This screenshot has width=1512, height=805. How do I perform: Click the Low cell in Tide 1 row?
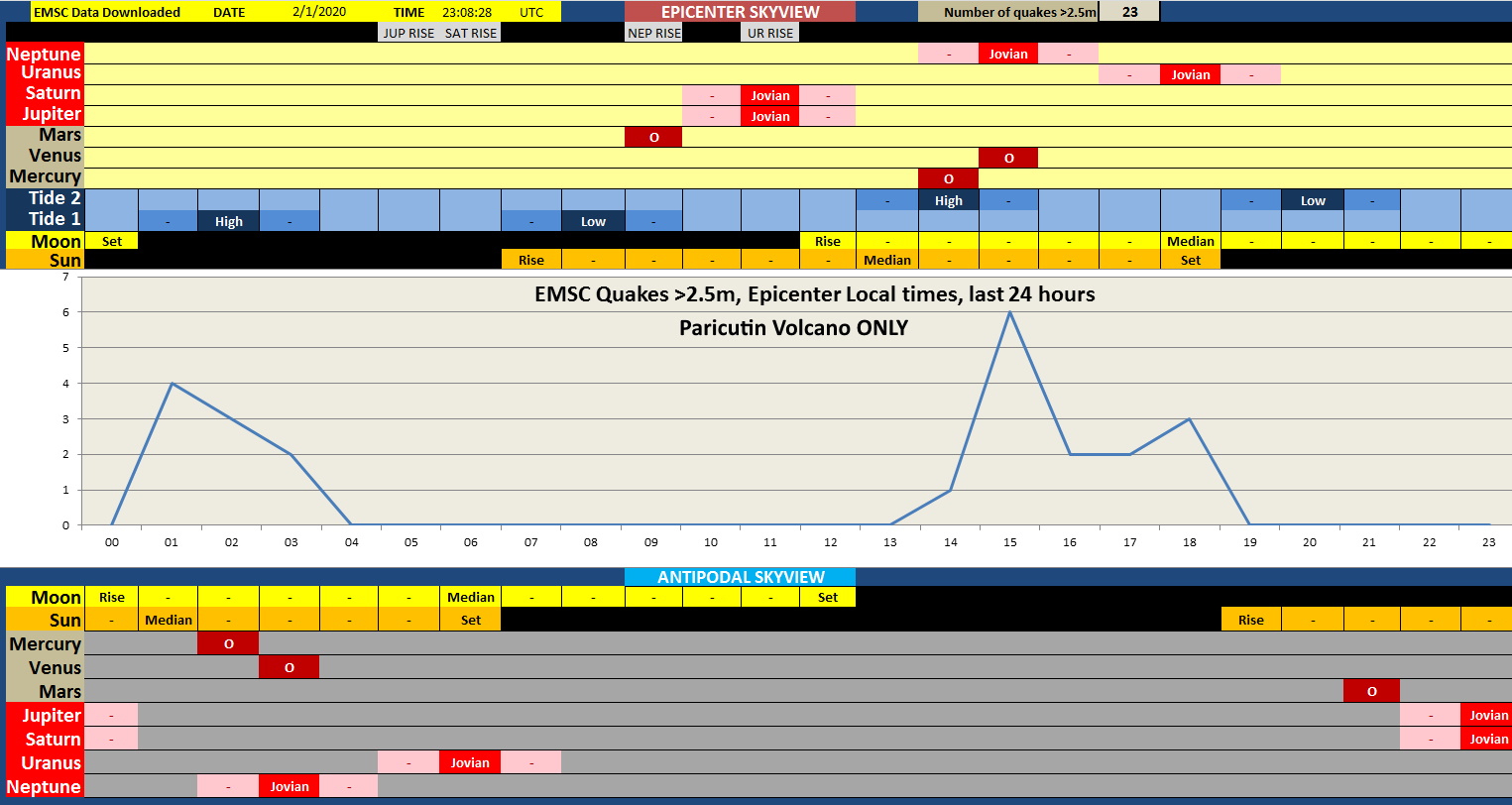pyautogui.click(x=593, y=221)
